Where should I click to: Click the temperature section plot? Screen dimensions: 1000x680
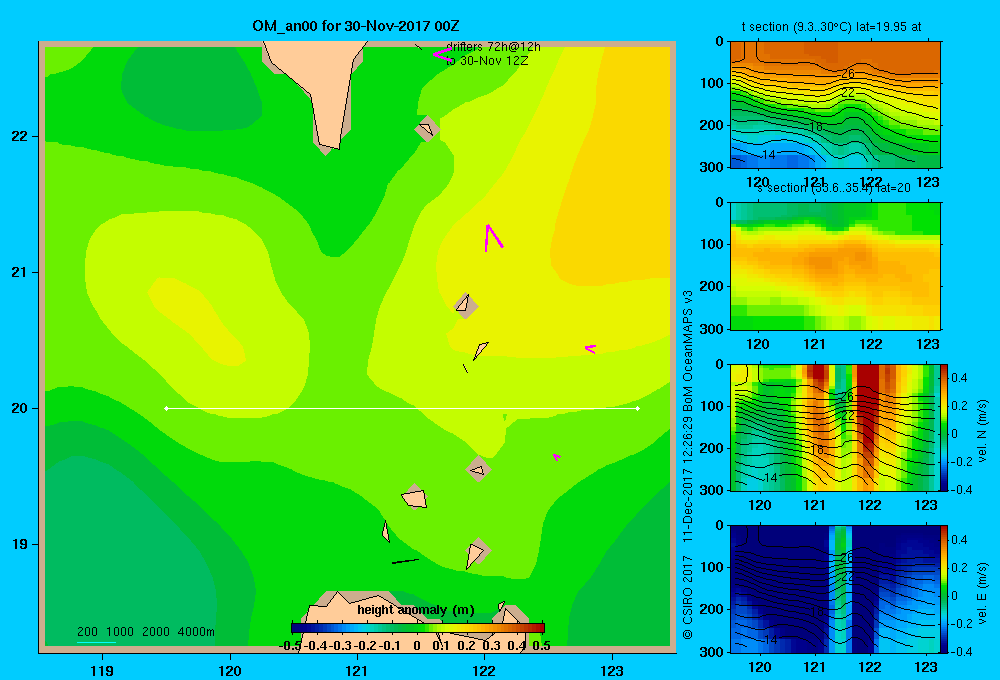click(835, 105)
